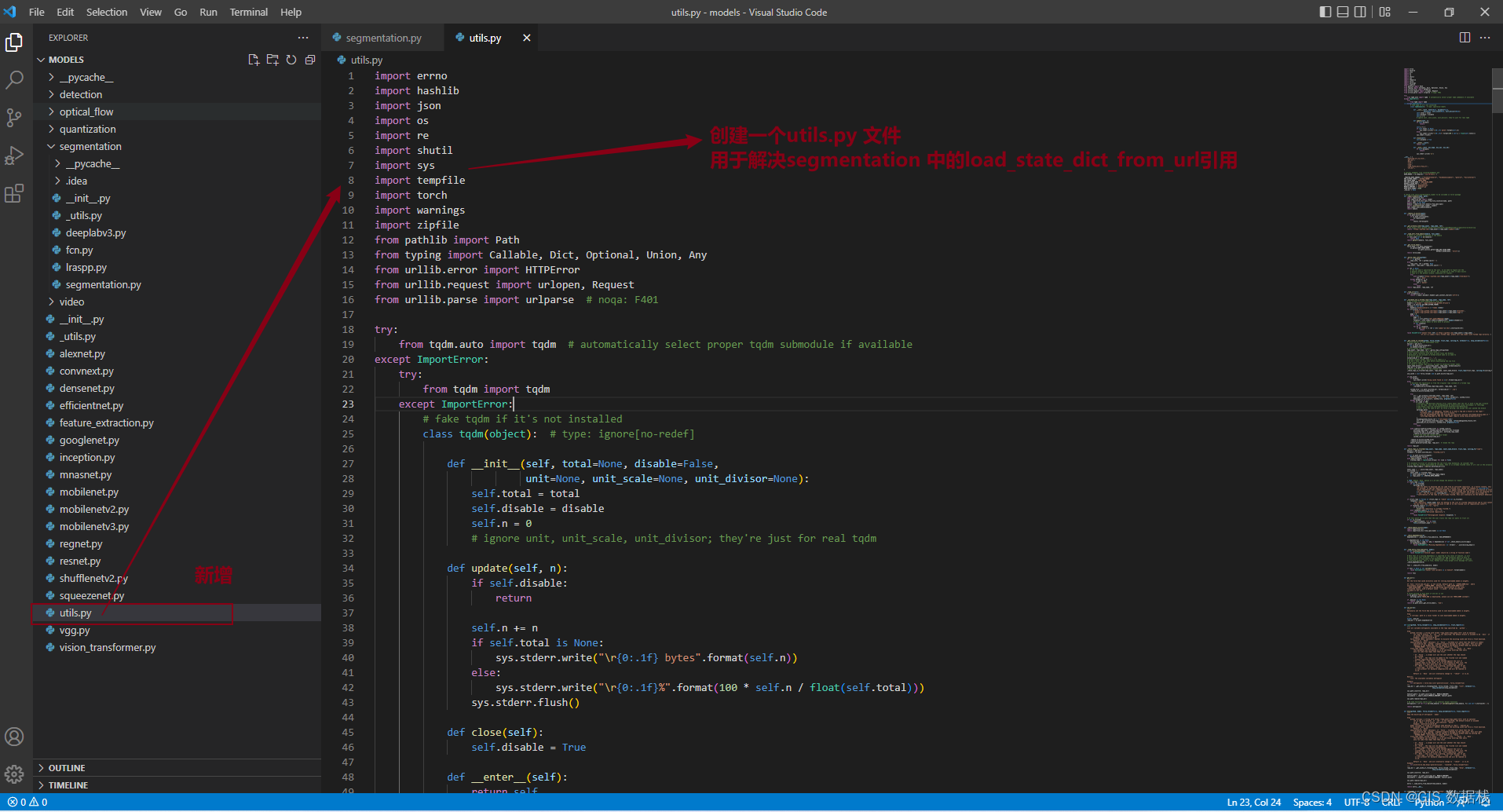Click the New File icon in Explorer

click(x=253, y=59)
